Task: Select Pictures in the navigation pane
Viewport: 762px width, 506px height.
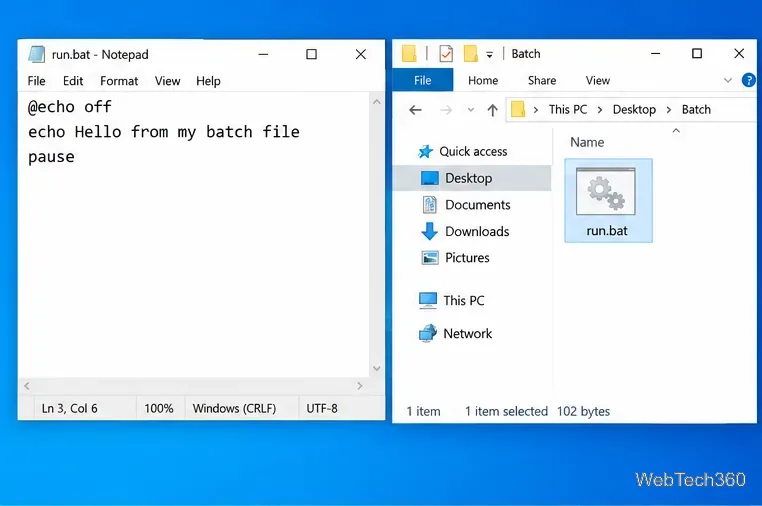Action: (x=467, y=258)
